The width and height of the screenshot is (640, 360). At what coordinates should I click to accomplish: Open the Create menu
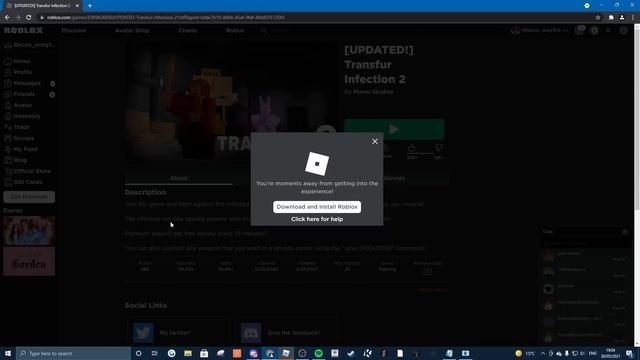[x=188, y=30]
